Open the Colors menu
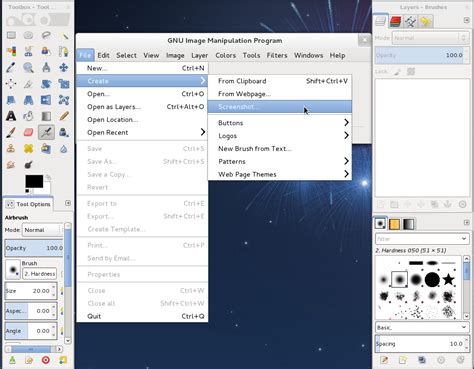 click(x=225, y=55)
